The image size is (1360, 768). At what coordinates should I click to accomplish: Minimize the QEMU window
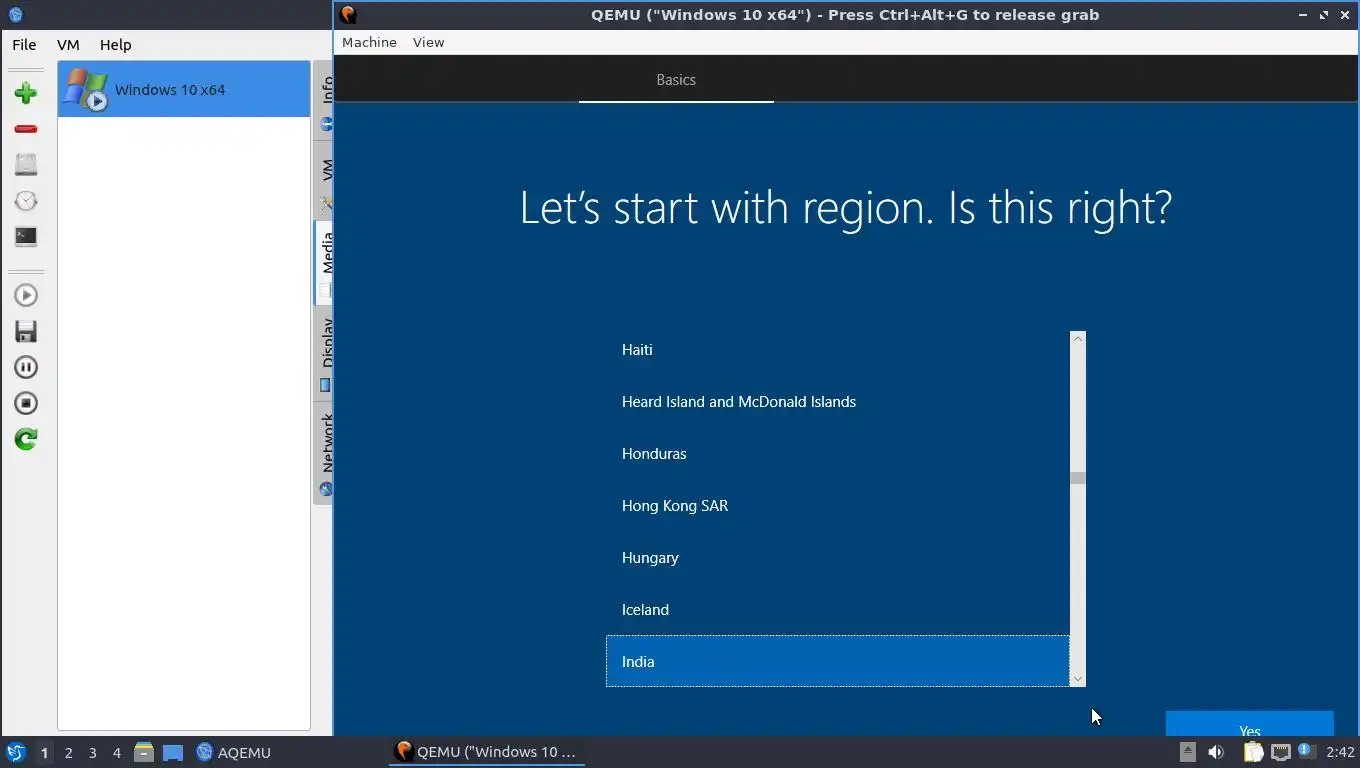1303,15
